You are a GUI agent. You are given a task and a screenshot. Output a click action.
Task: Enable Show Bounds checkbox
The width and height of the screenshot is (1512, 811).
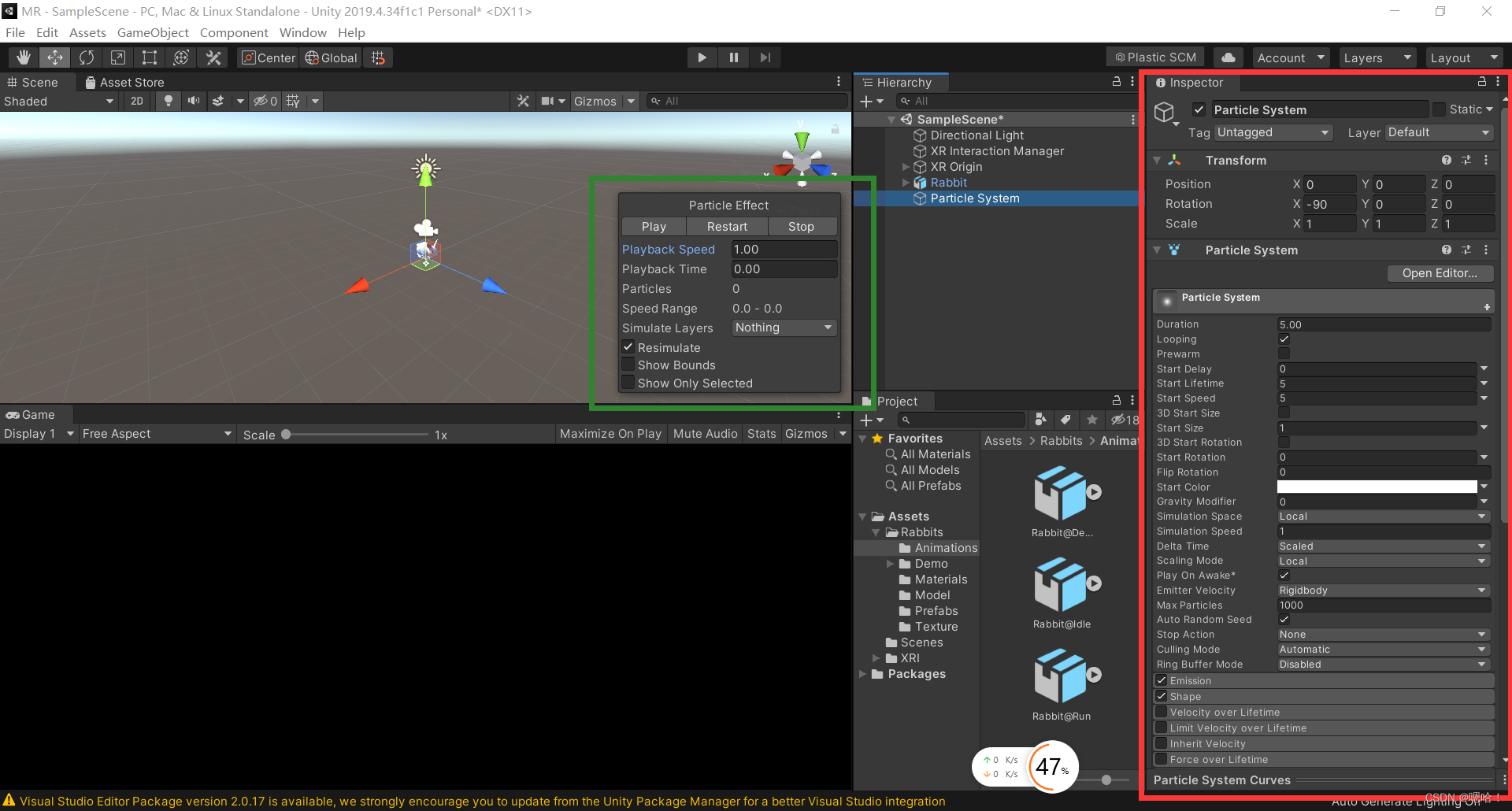pyautogui.click(x=628, y=365)
